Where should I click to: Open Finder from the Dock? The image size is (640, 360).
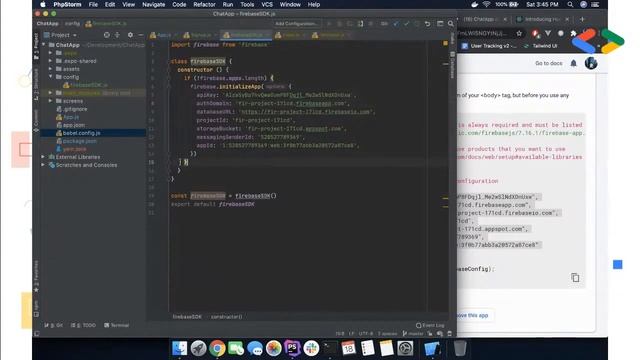pos(179,349)
